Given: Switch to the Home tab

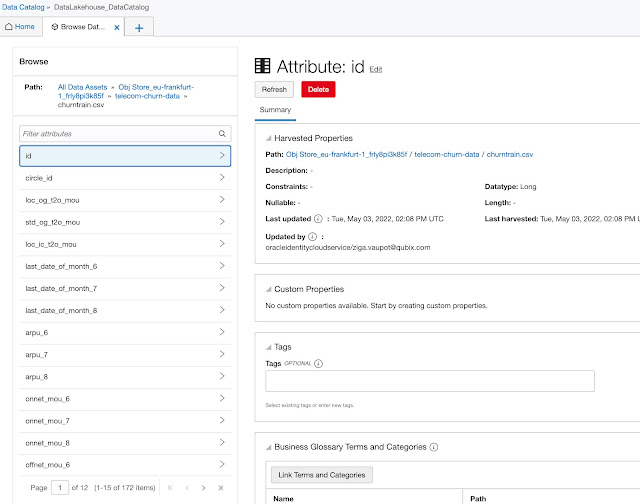Looking at the screenshot, I should click(20, 27).
